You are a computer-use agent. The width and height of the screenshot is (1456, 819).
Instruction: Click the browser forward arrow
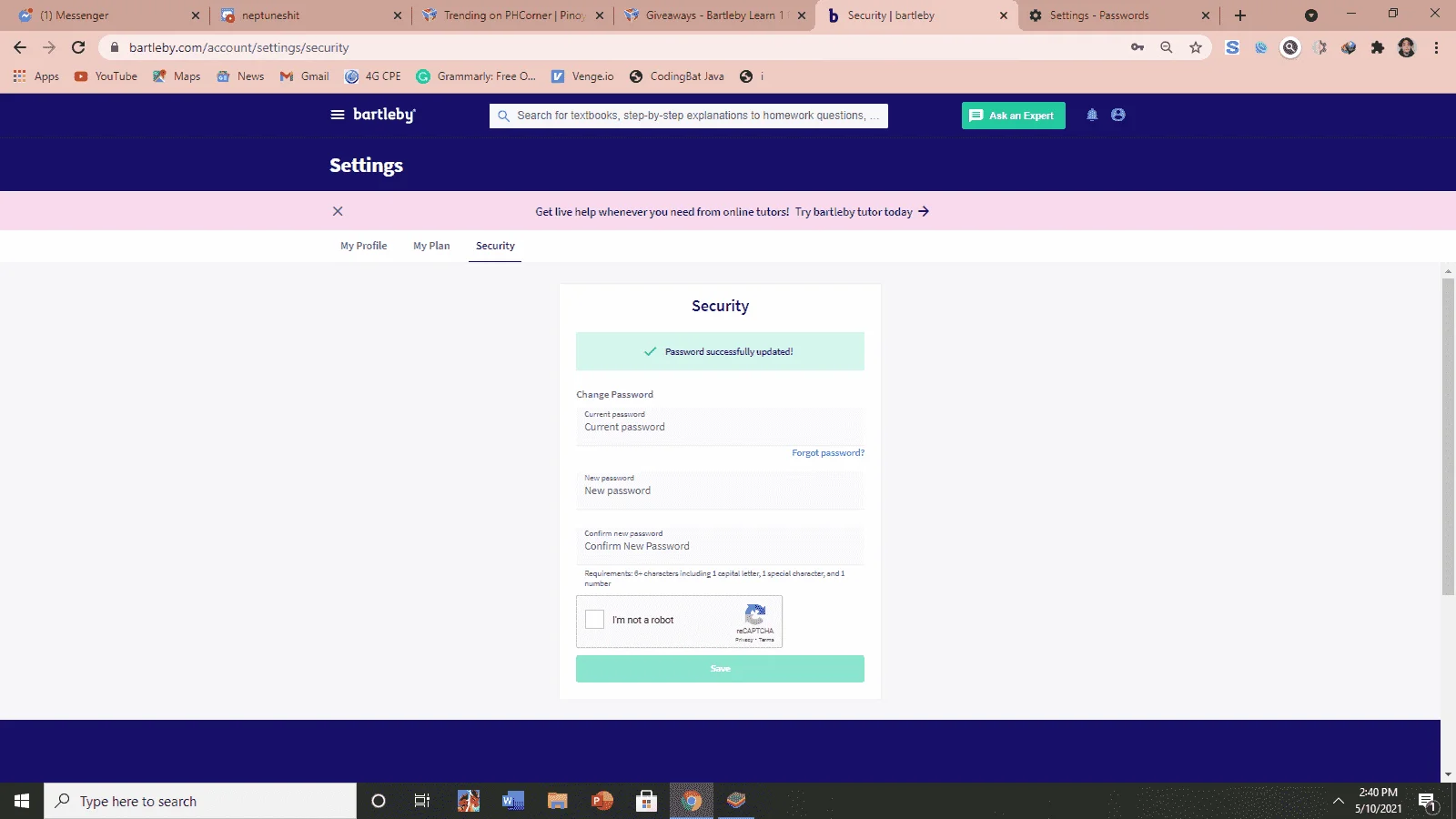coord(49,47)
